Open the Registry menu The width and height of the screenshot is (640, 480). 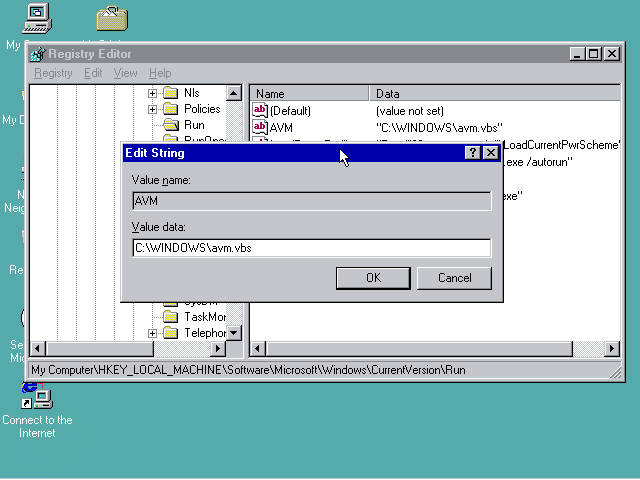pyautogui.click(x=53, y=73)
